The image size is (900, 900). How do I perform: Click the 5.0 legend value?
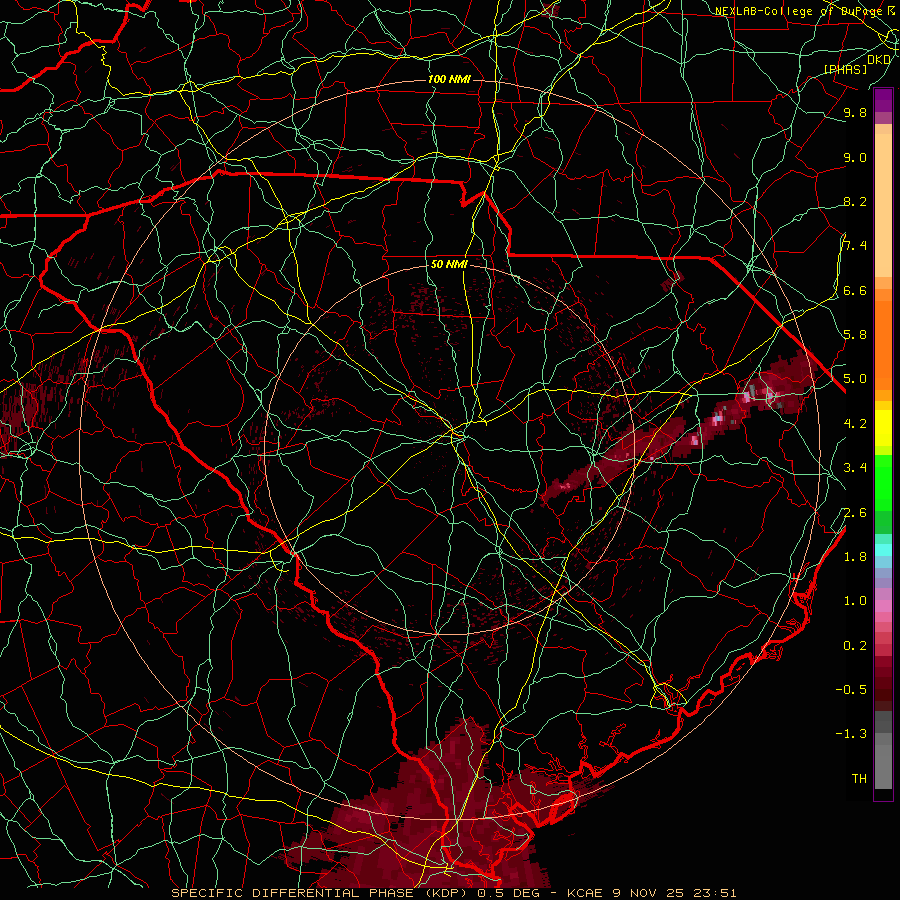(x=855, y=379)
